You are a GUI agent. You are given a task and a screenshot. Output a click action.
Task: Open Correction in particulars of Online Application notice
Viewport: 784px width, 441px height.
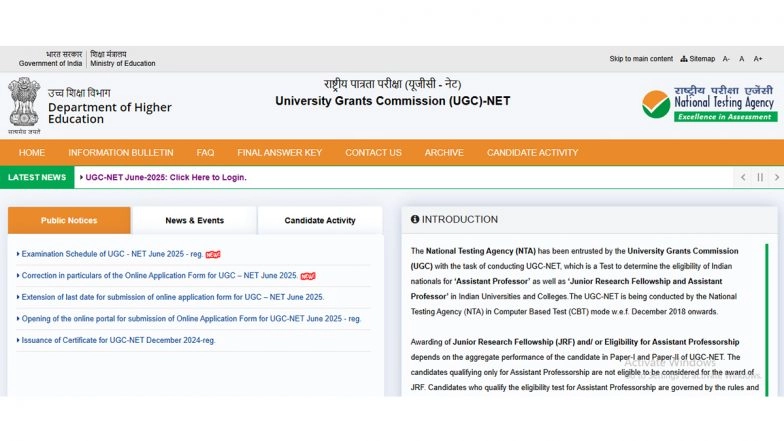click(160, 276)
